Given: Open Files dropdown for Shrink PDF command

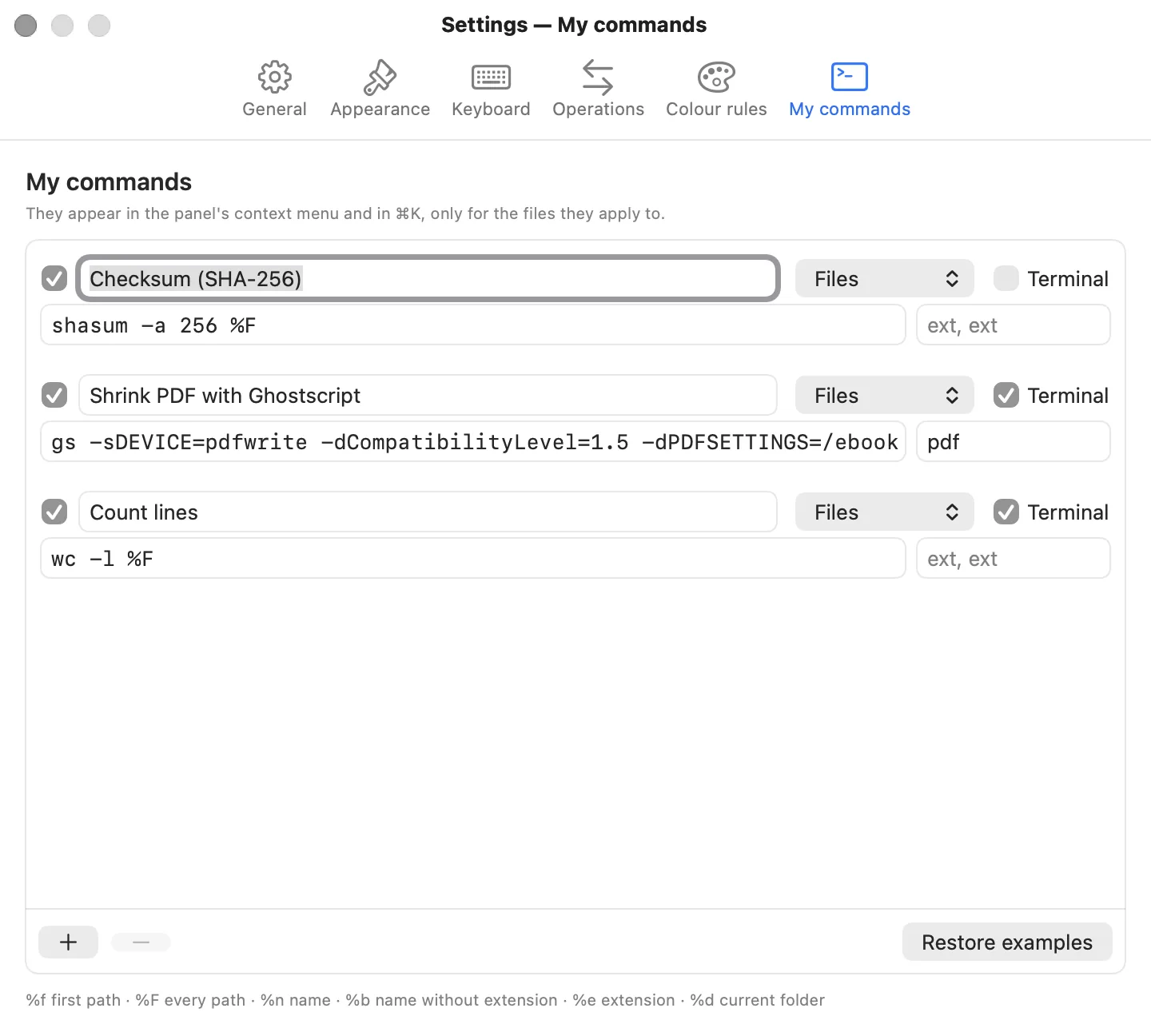Looking at the screenshot, I should pyautogui.click(x=885, y=396).
